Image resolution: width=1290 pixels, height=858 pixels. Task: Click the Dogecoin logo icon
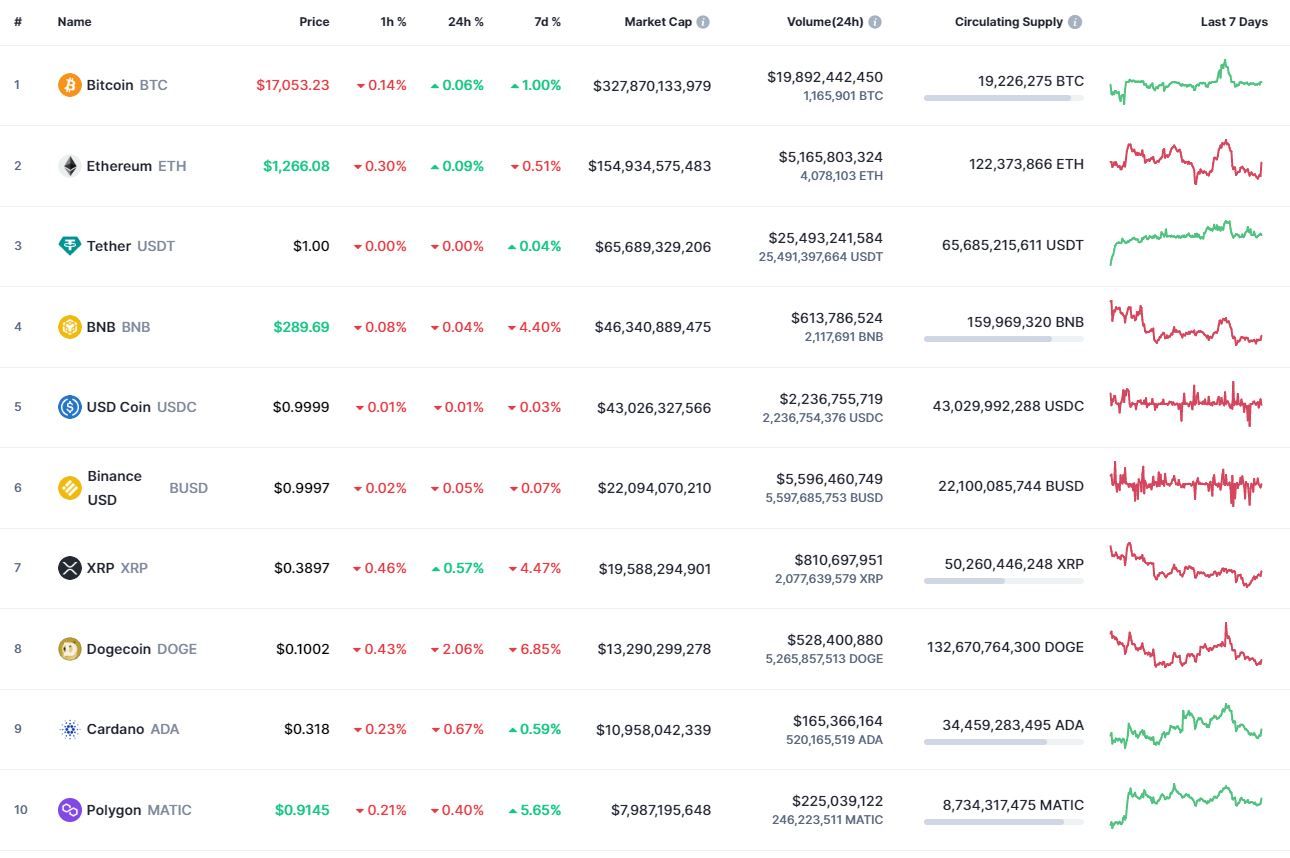click(69, 649)
